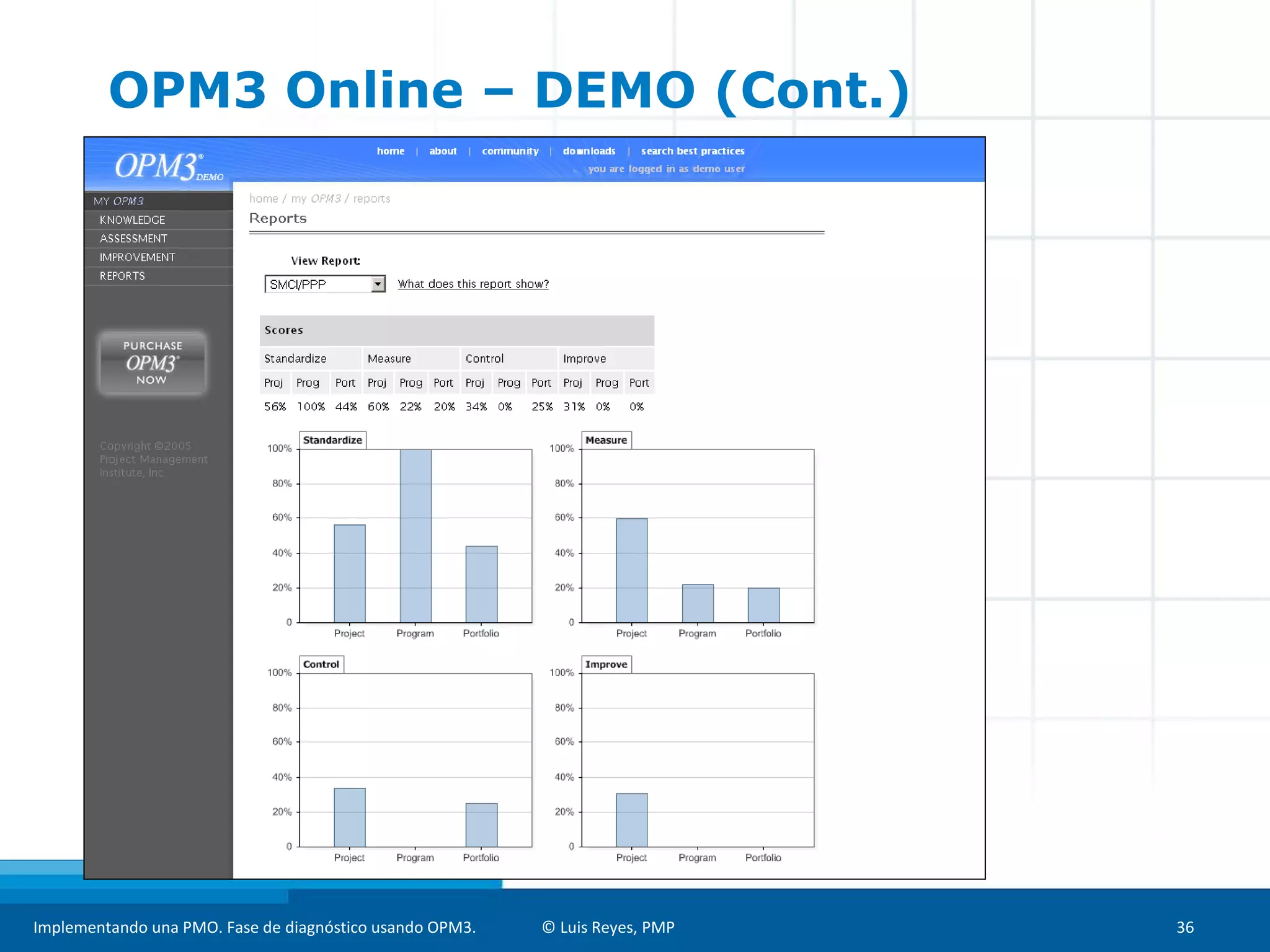Click the Copyright 2005 PMI notice
Viewport: 1270px width, 952px height.
[x=153, y=459]
